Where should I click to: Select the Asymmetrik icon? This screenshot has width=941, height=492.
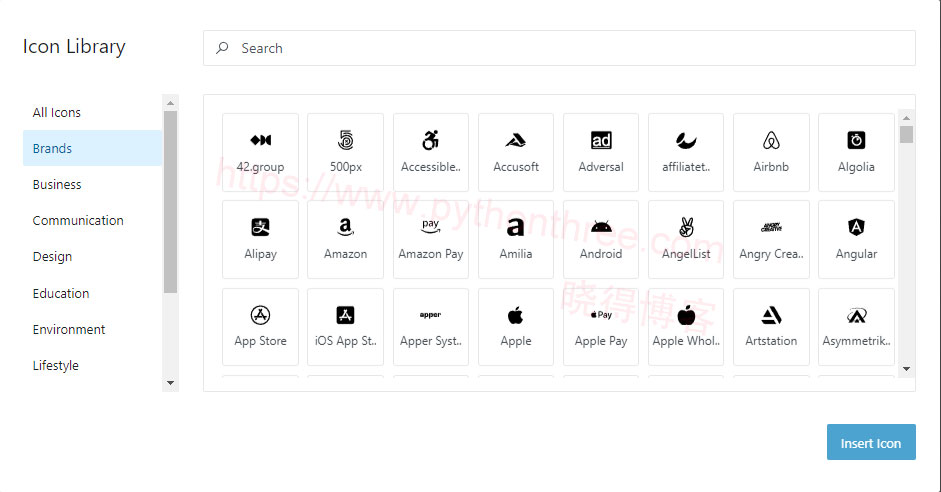click(856, 327)
